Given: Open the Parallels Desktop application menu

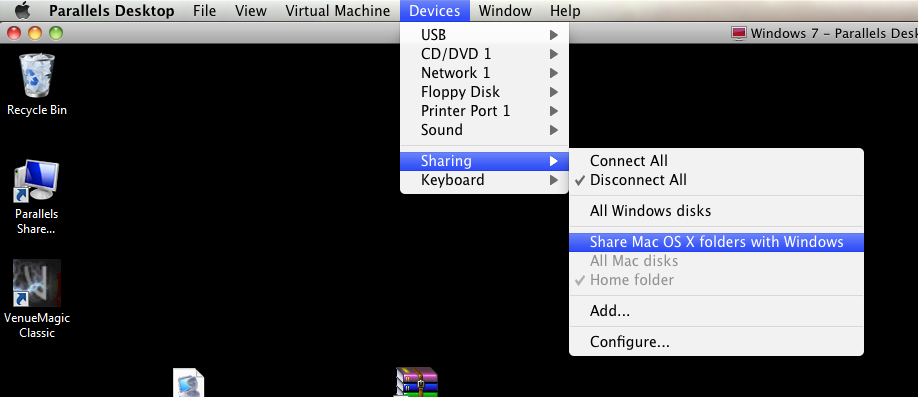Looking at the screenshot, I should [111, 11].
